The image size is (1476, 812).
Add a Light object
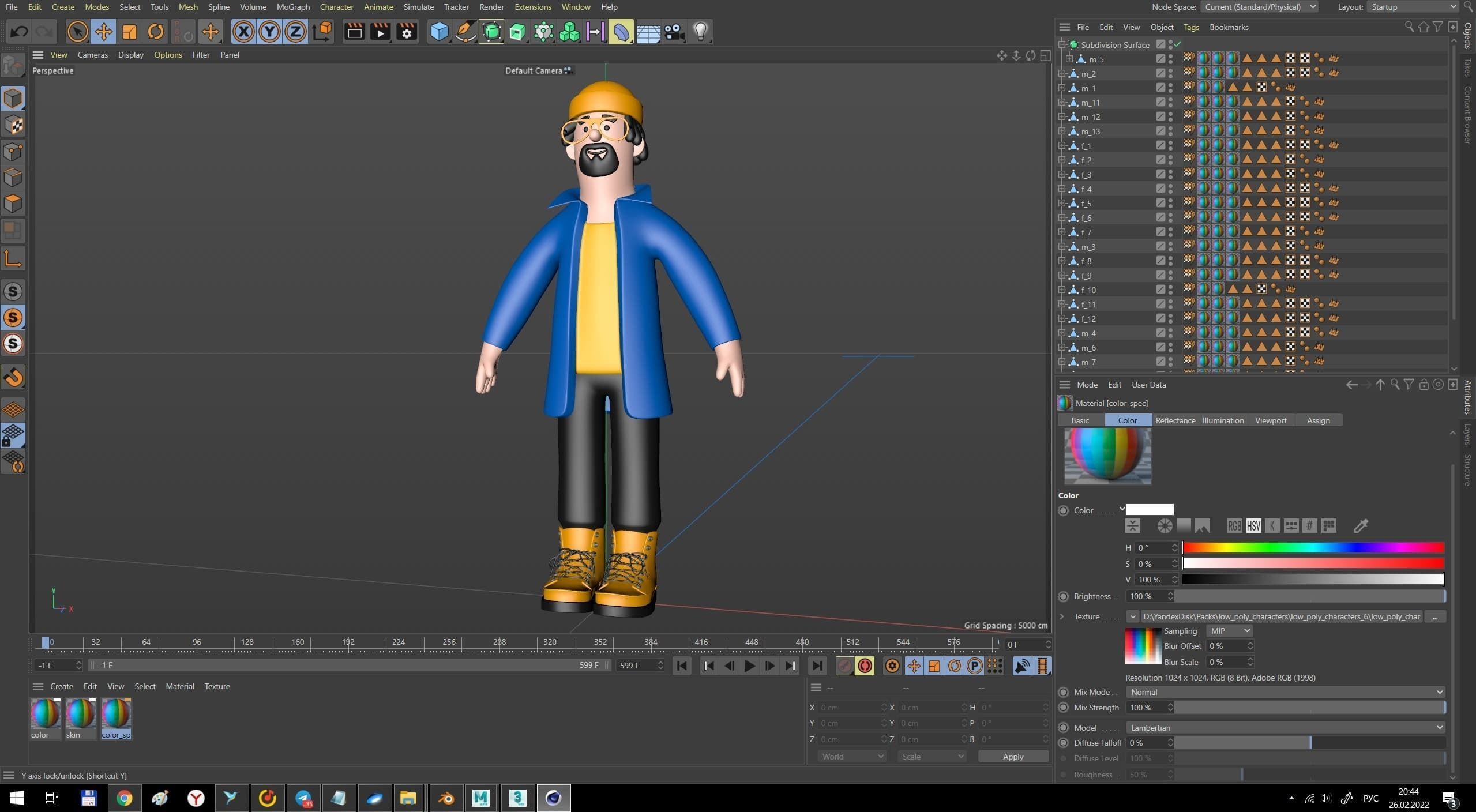(700, 32)
